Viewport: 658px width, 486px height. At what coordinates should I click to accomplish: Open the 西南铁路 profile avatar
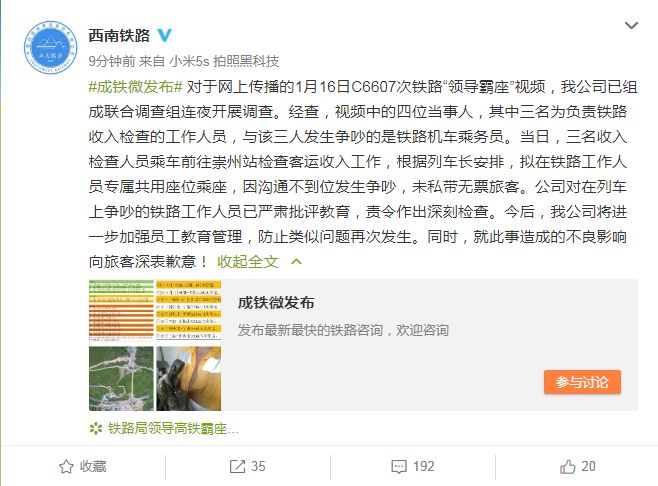[x=51, y=47]
